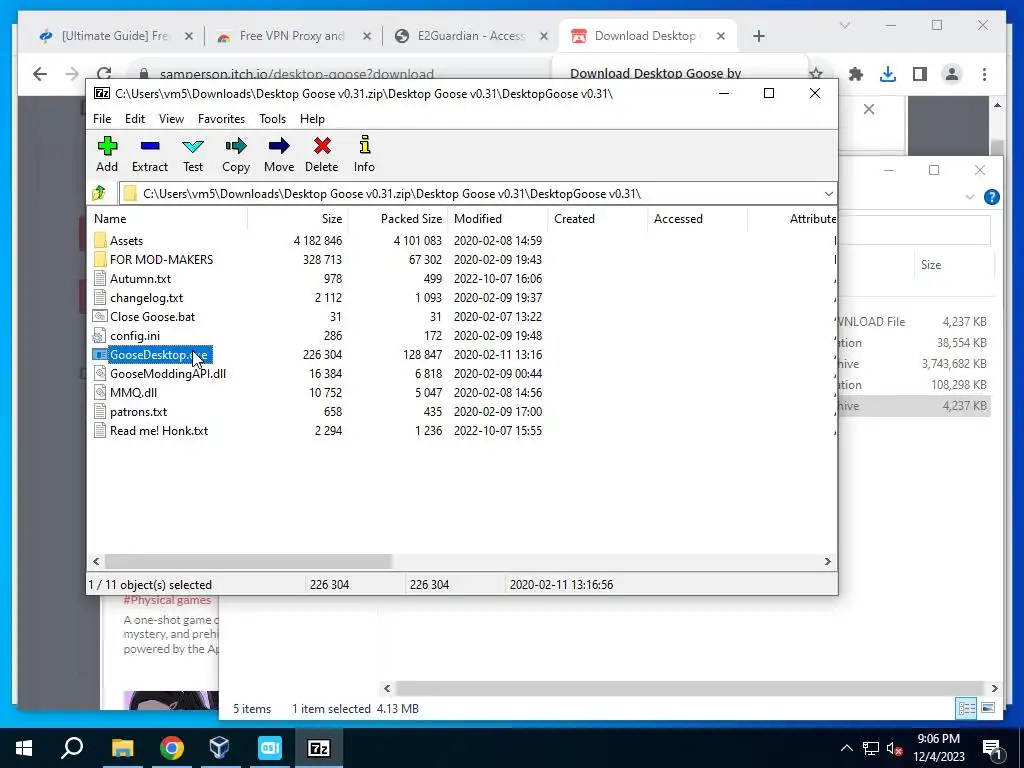Screen dimensions: 1024x768
Task: Switch Explorer to large icons view
Action: tap(987, 708)
